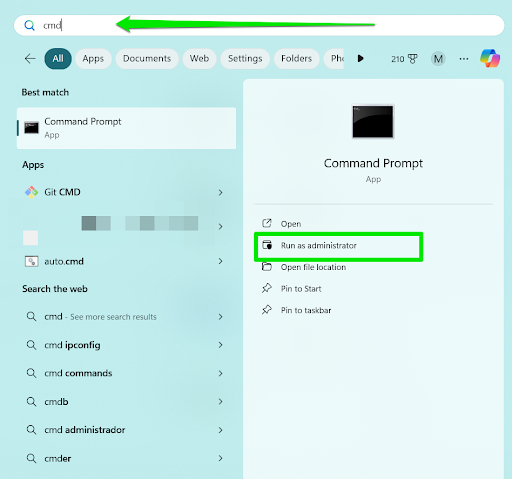The image size is (512, 479).
Task: Switch to the Documents filter tab
Action: tap(147, 59)
